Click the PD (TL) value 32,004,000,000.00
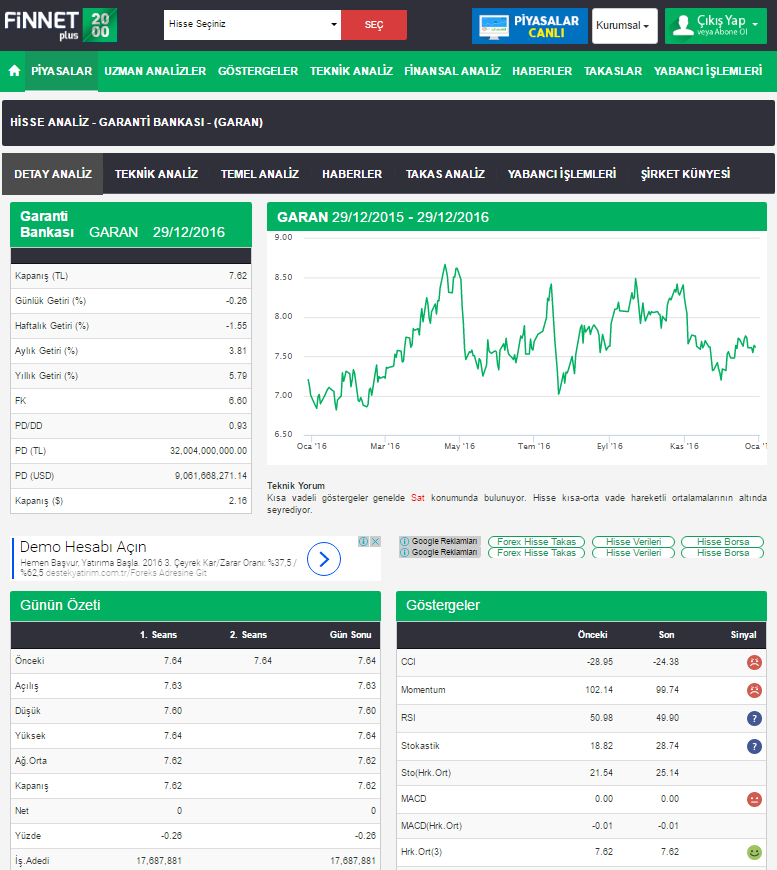 coord(208,451)
